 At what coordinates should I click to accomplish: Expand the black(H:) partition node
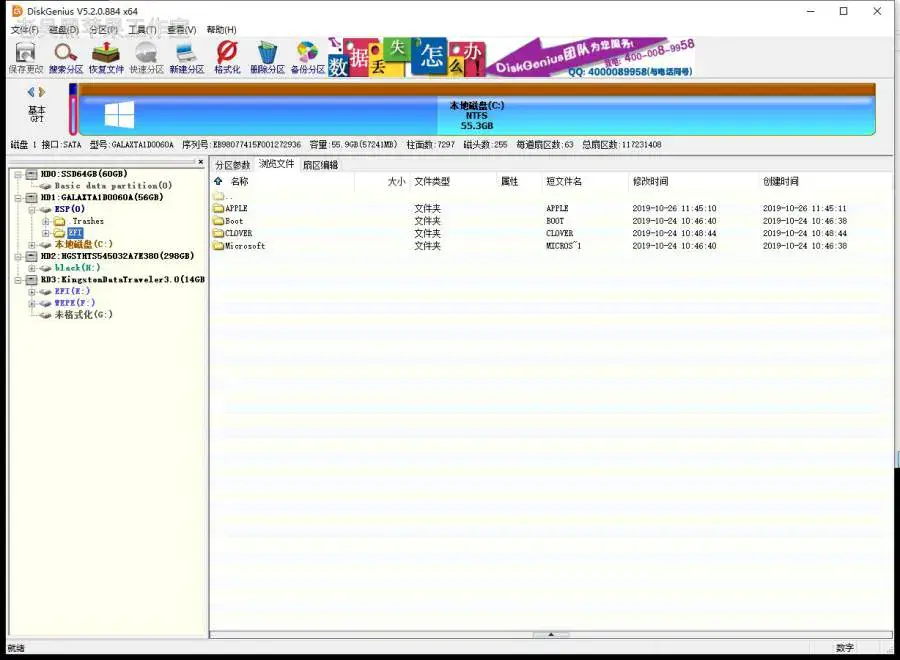[x=32, y=268]
